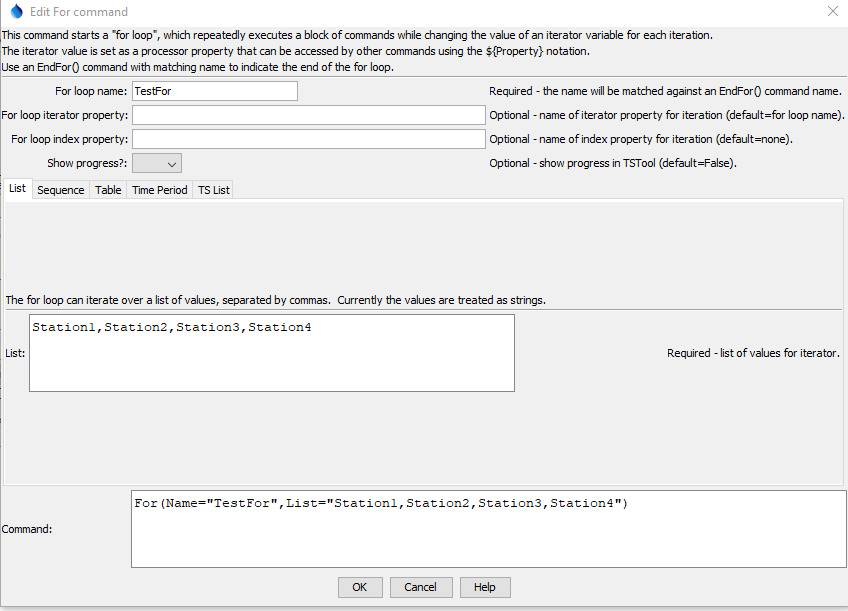
Task: Click 'Optional - name of index property' note
Action: point(641,139)
